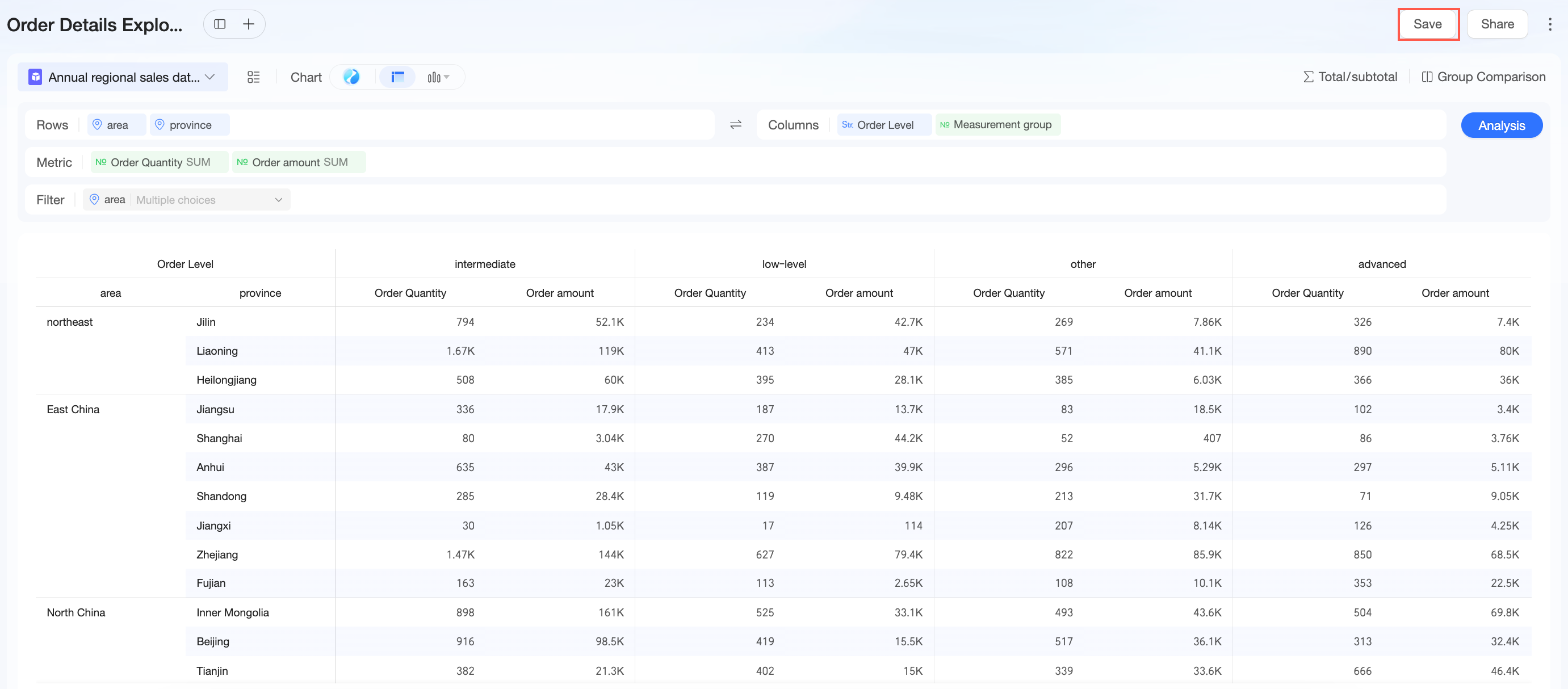Image resolution: width=1568 pixels, height=689 pixels.
Task: Click the Chart label
Action: pyautogui.click(x=305, y=77)
